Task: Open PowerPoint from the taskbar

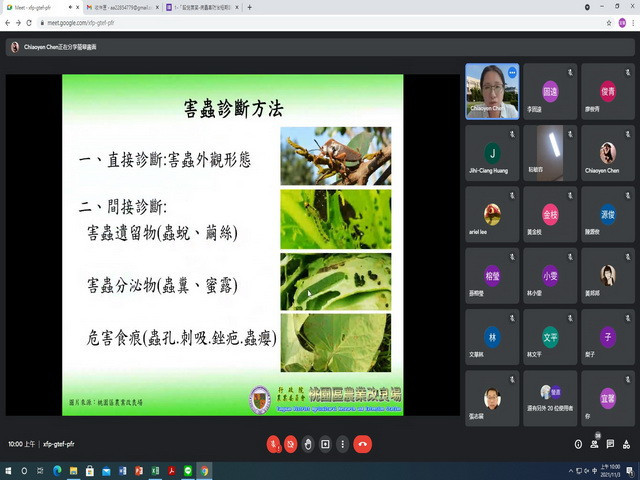Action: tap(139, 471)
